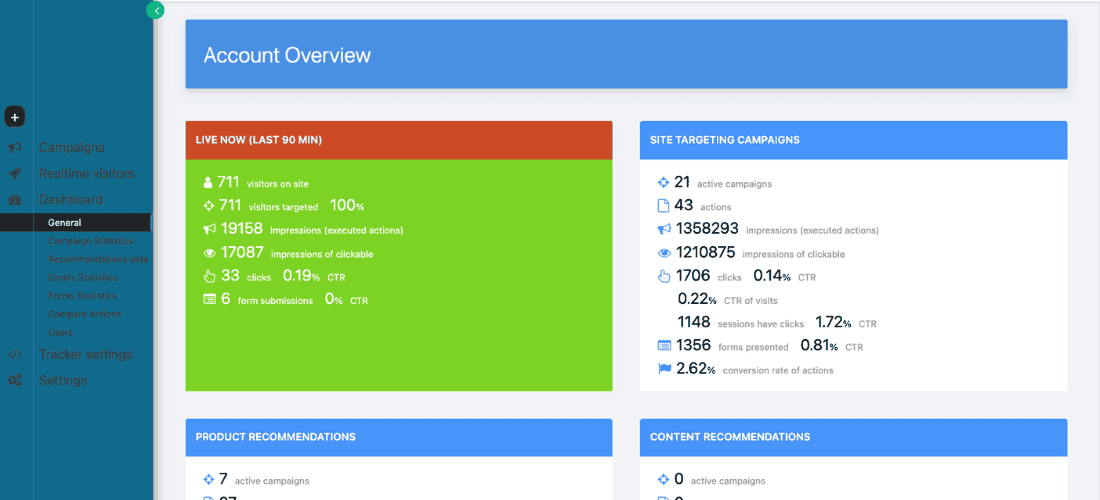This screenshot has width=1100, height=500.
Task: Open Users under Dashboard
Action: (x=60, y=332)
